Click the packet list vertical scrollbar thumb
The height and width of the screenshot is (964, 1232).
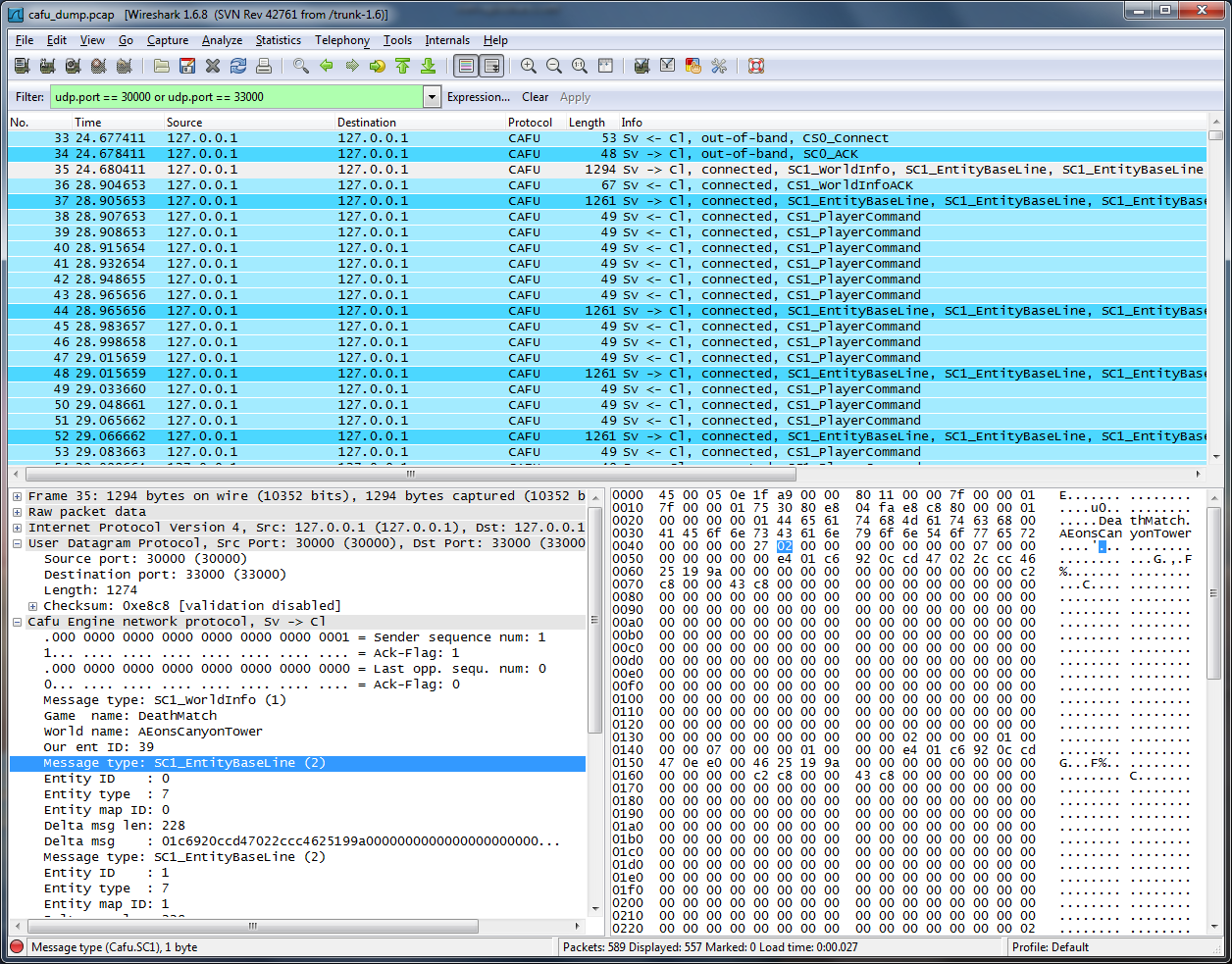[1215, 136]
